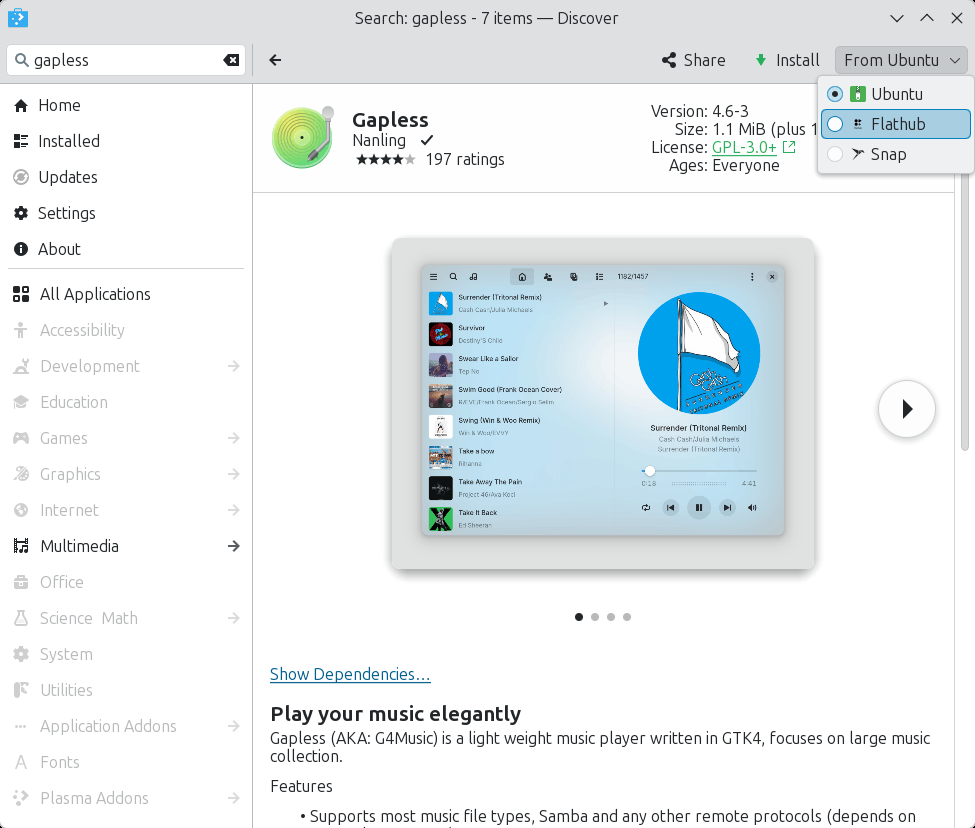
Task: Expand the Games category arrow
Action: (234, 438)
